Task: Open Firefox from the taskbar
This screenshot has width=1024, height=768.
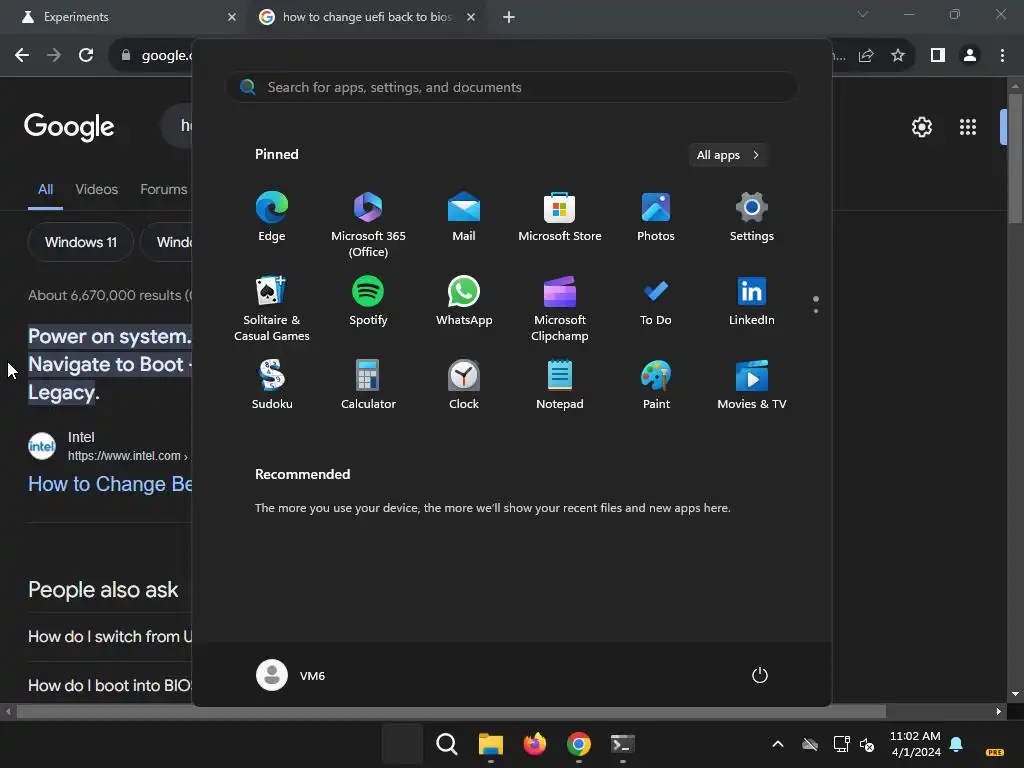Action: pyautogui.click(x=534, y=744)
